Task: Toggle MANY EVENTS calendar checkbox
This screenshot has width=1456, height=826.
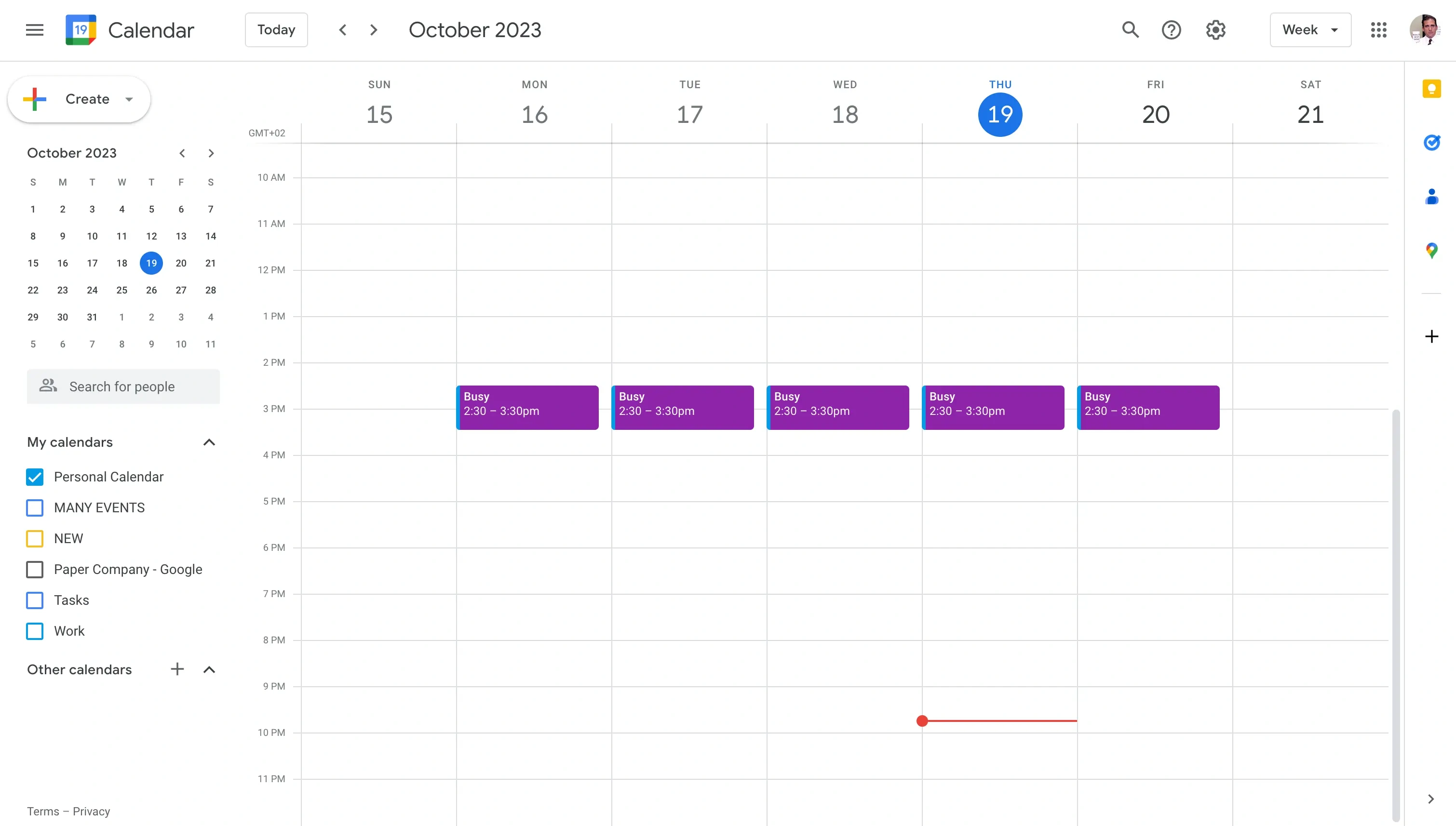Action: pyautogui.click(x=35, y=507)
